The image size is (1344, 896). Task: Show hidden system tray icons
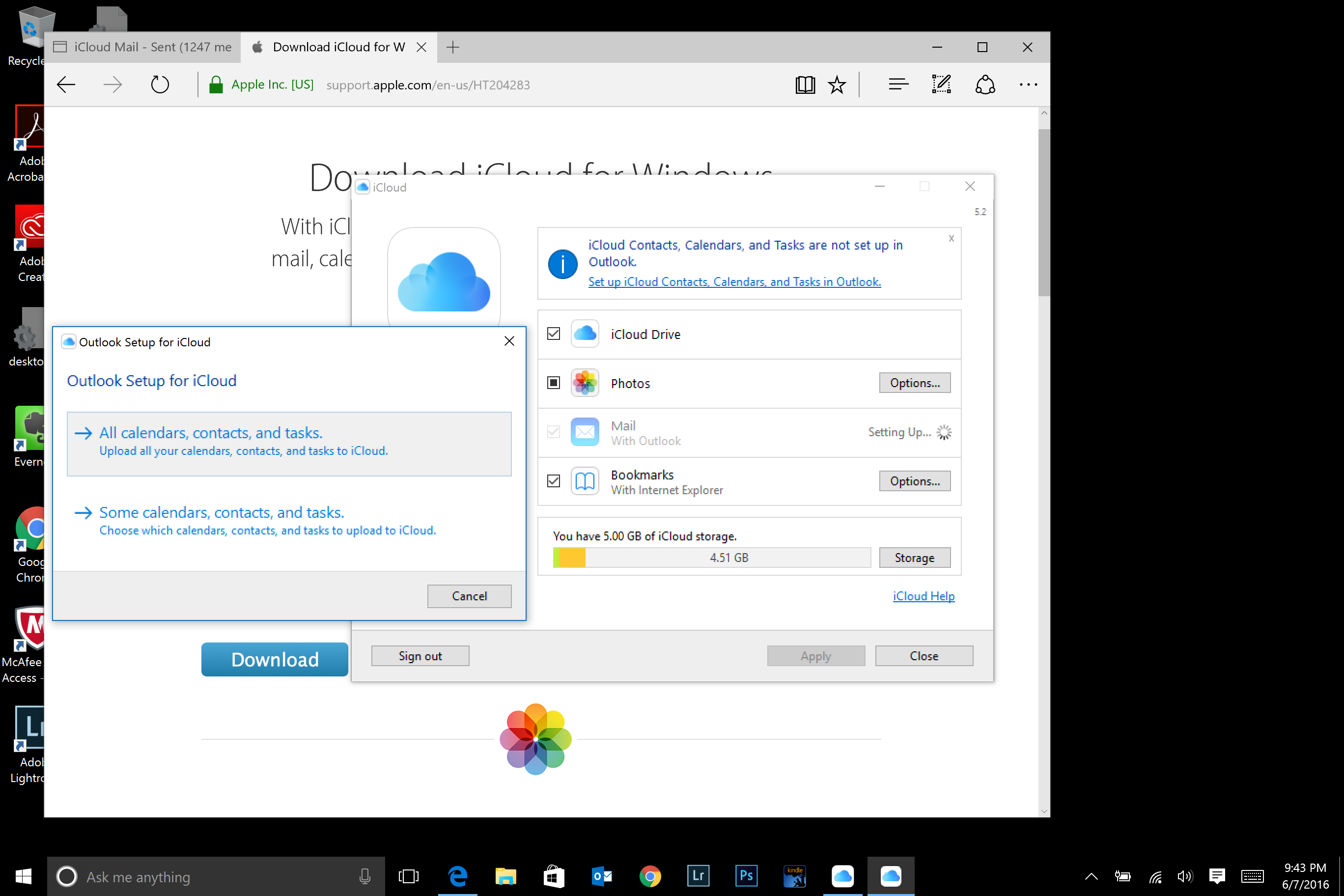click(1092, 876)
